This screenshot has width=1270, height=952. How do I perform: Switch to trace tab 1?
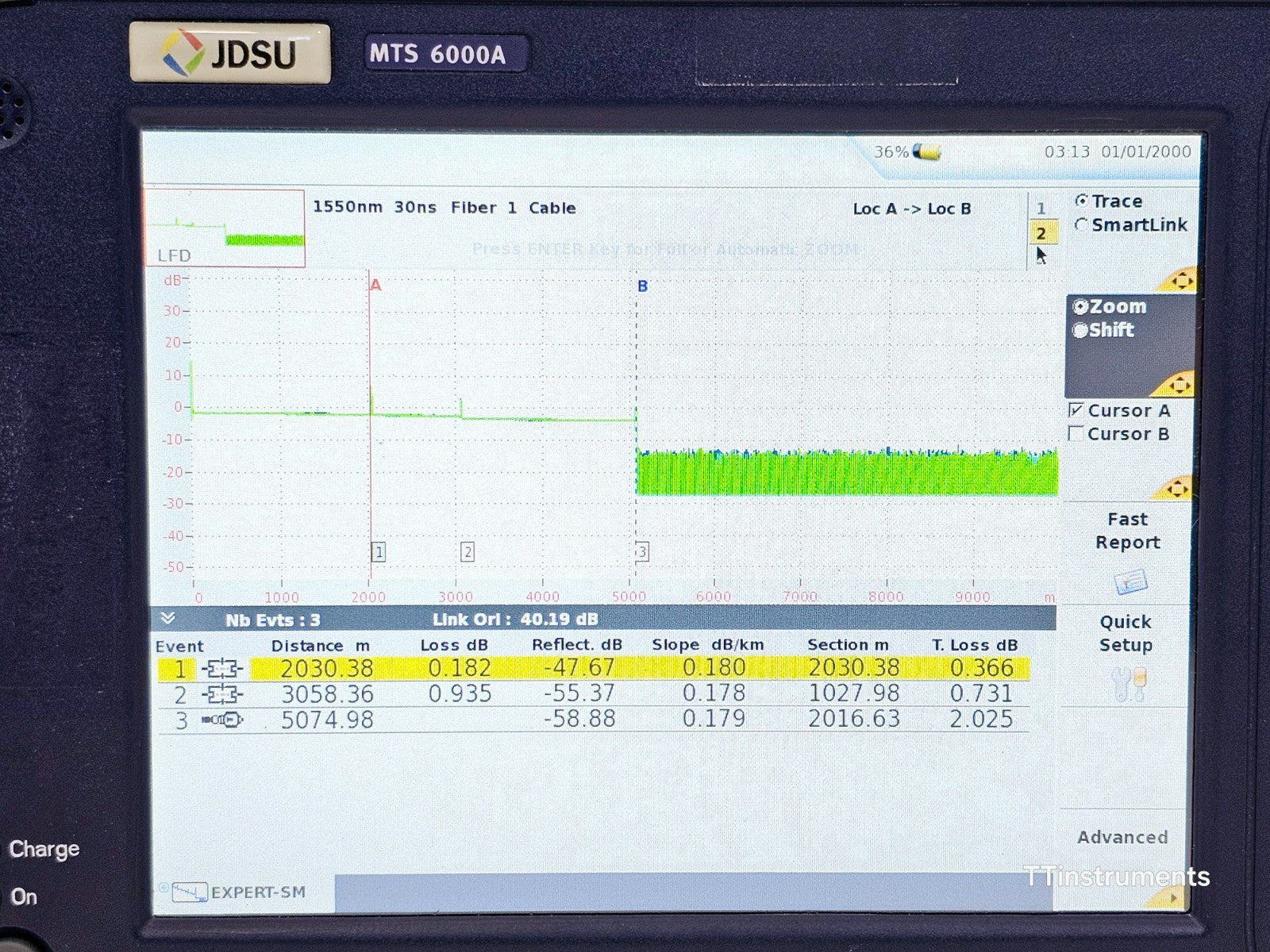coord(1041,206)
